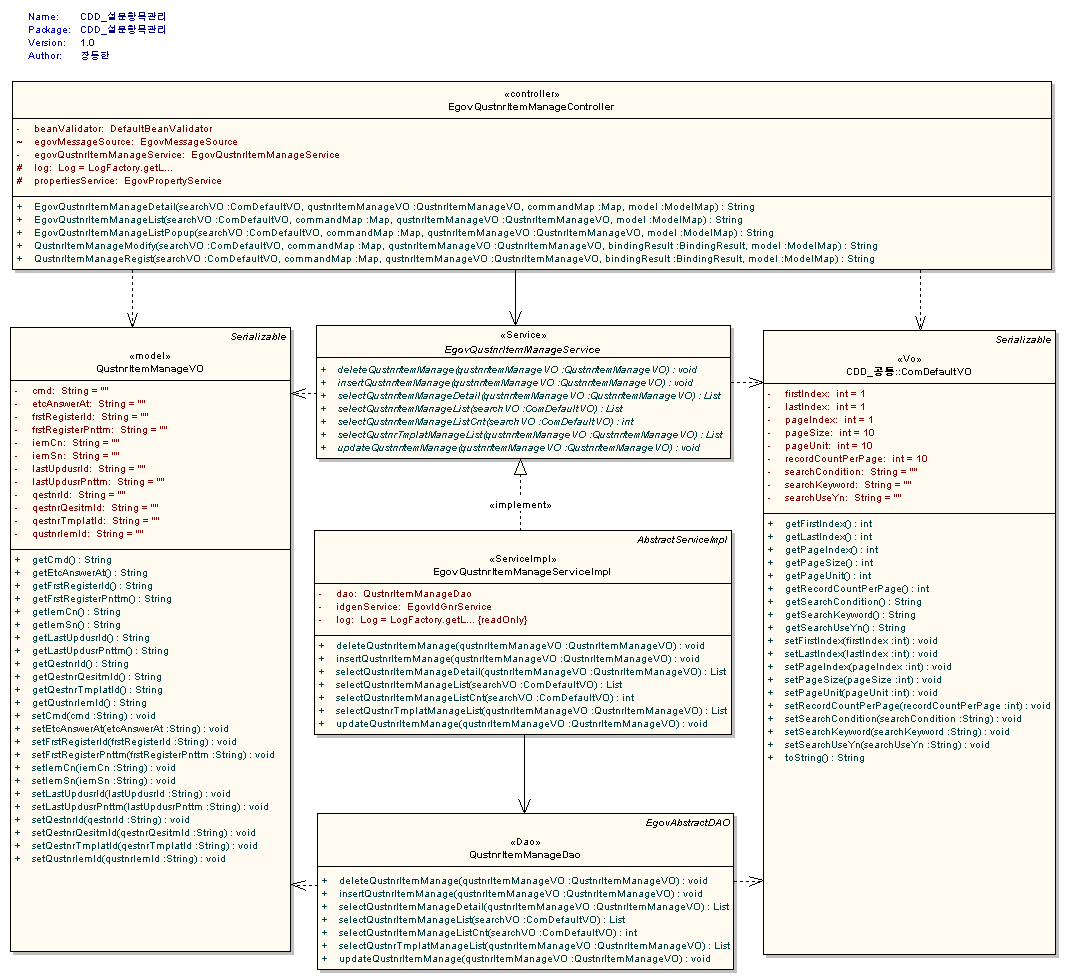The height and width of the screenshot is (980, 1066).
Task: Select the EgovQustnrItemManageServiceImpl class title
Action: click(523, 573)
